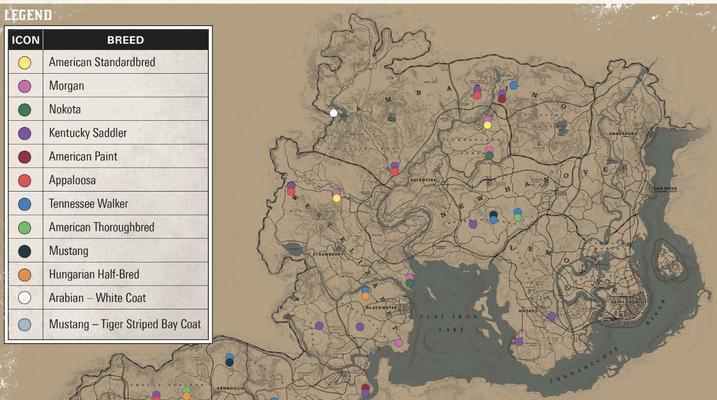
Task: Click the dark red American Paint swatch
Action: coord(25,157)
